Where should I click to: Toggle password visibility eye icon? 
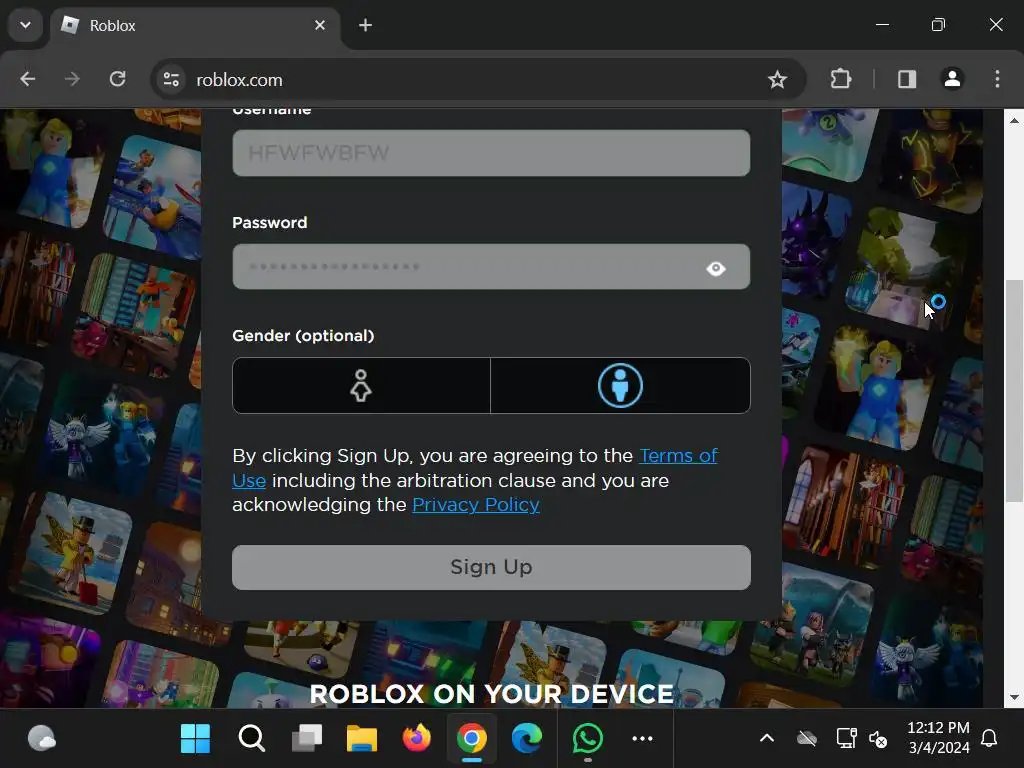tap(716, 268)
